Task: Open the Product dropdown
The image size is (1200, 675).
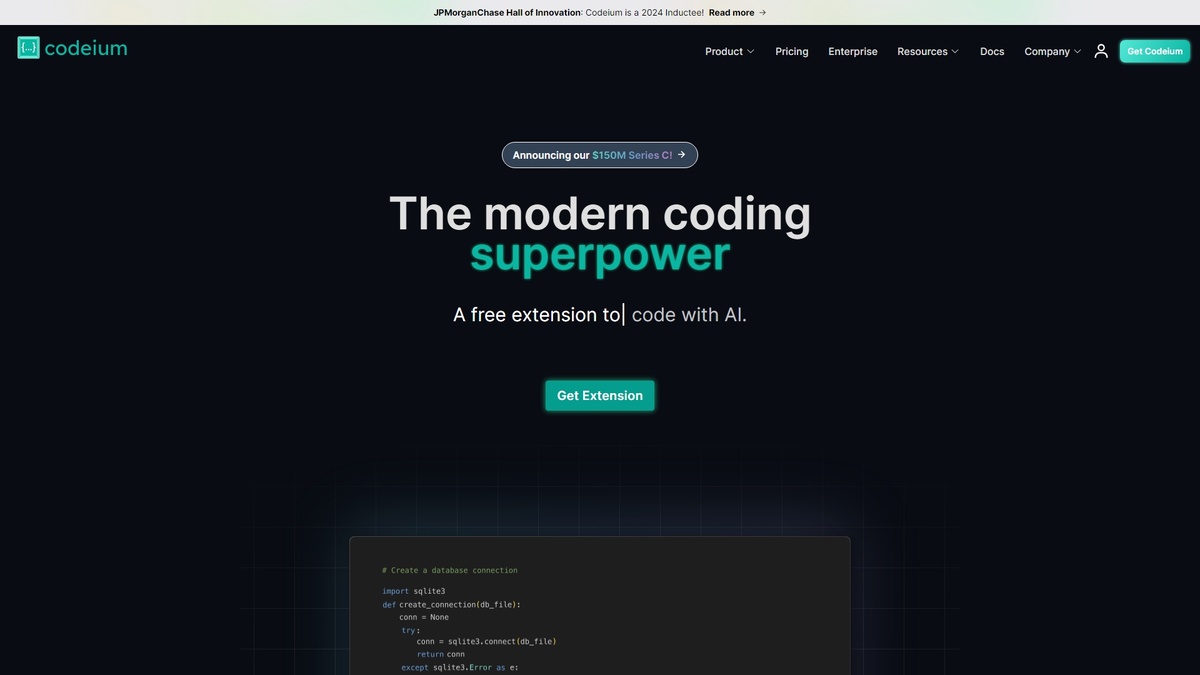Action: click(x=729, y=50)
